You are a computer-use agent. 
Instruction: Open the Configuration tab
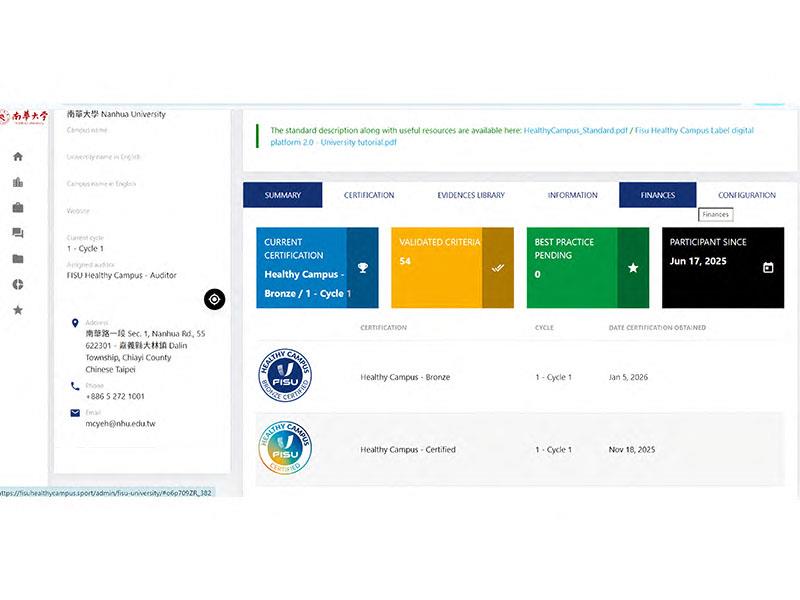(x=746, y=195)
